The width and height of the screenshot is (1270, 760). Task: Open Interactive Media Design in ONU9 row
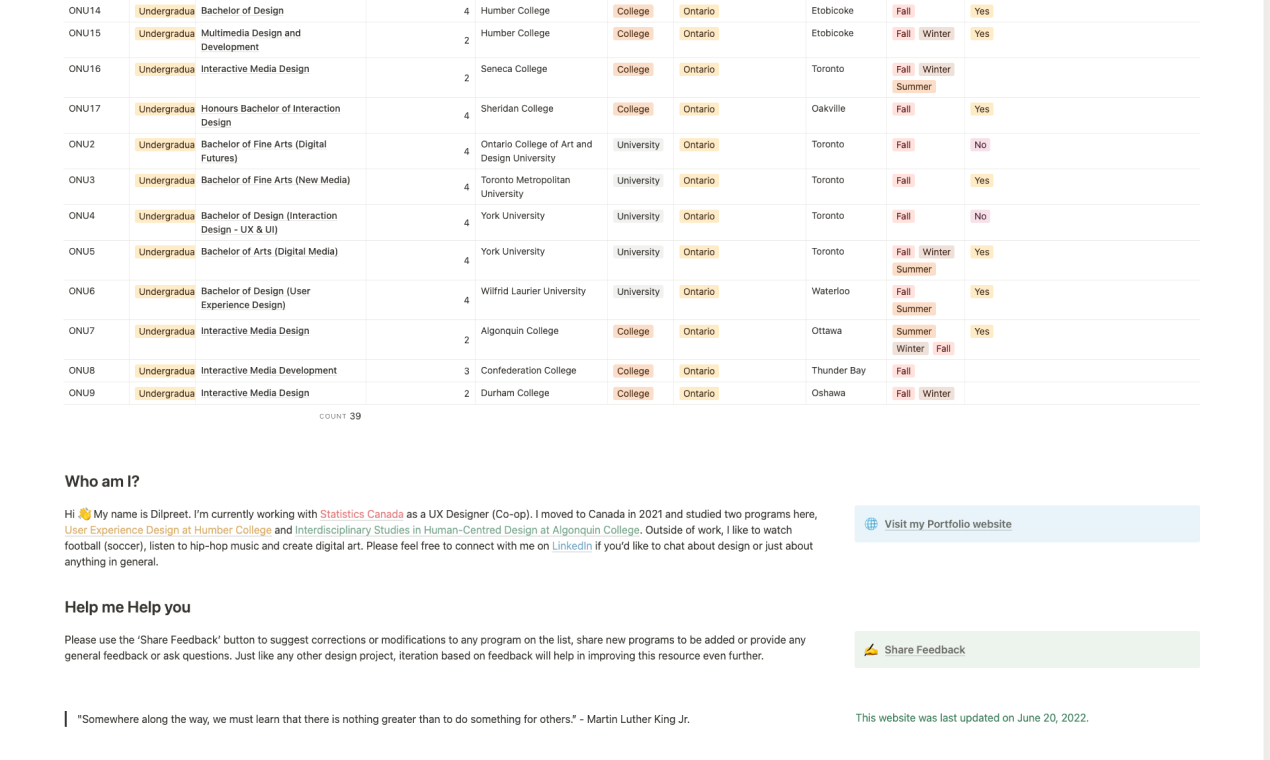click(255, 393)
